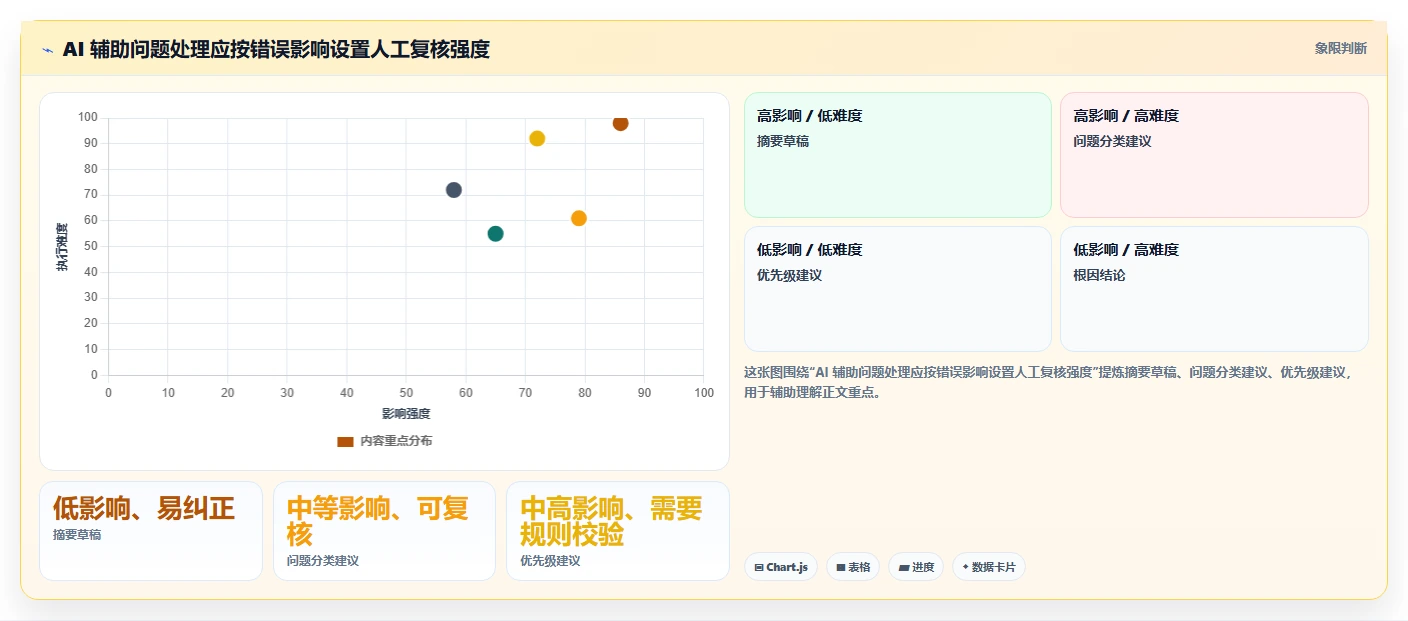Open the 低影响 / 高难度 quadrant card

[1214, 289]
